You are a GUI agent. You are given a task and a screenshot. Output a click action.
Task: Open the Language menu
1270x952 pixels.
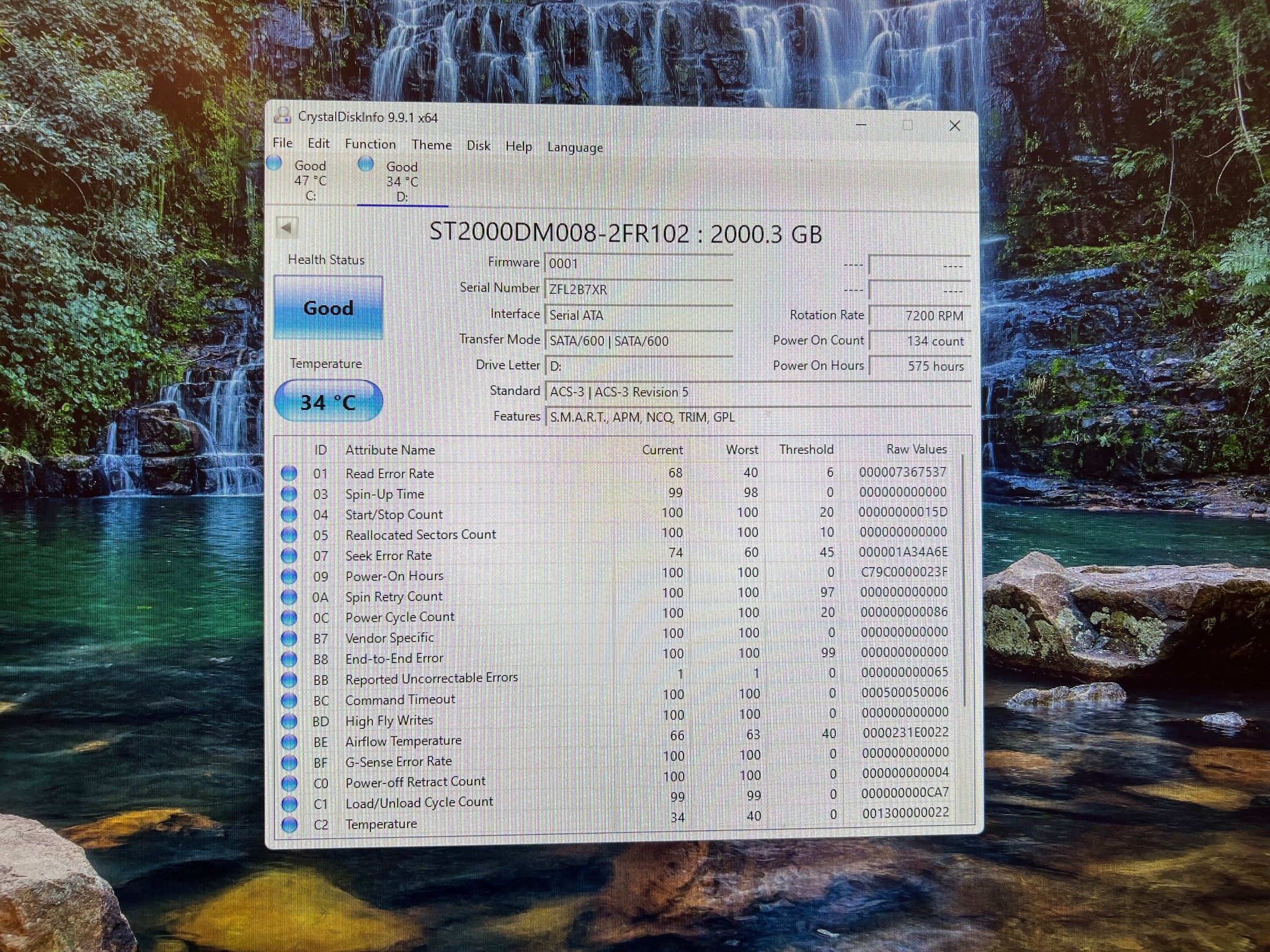coord(575,147)
